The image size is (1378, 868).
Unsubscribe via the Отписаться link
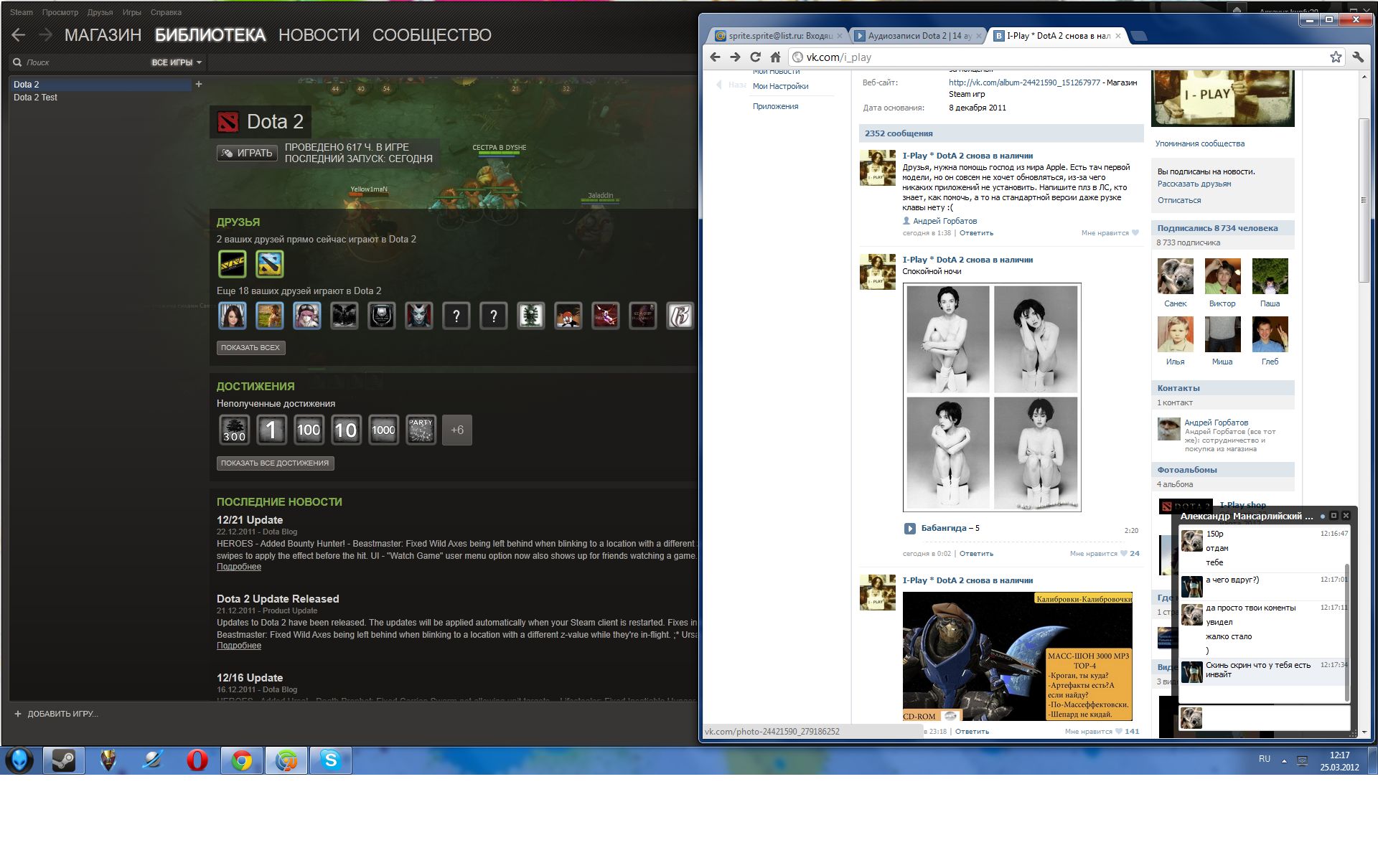[x=1178, y=201]
